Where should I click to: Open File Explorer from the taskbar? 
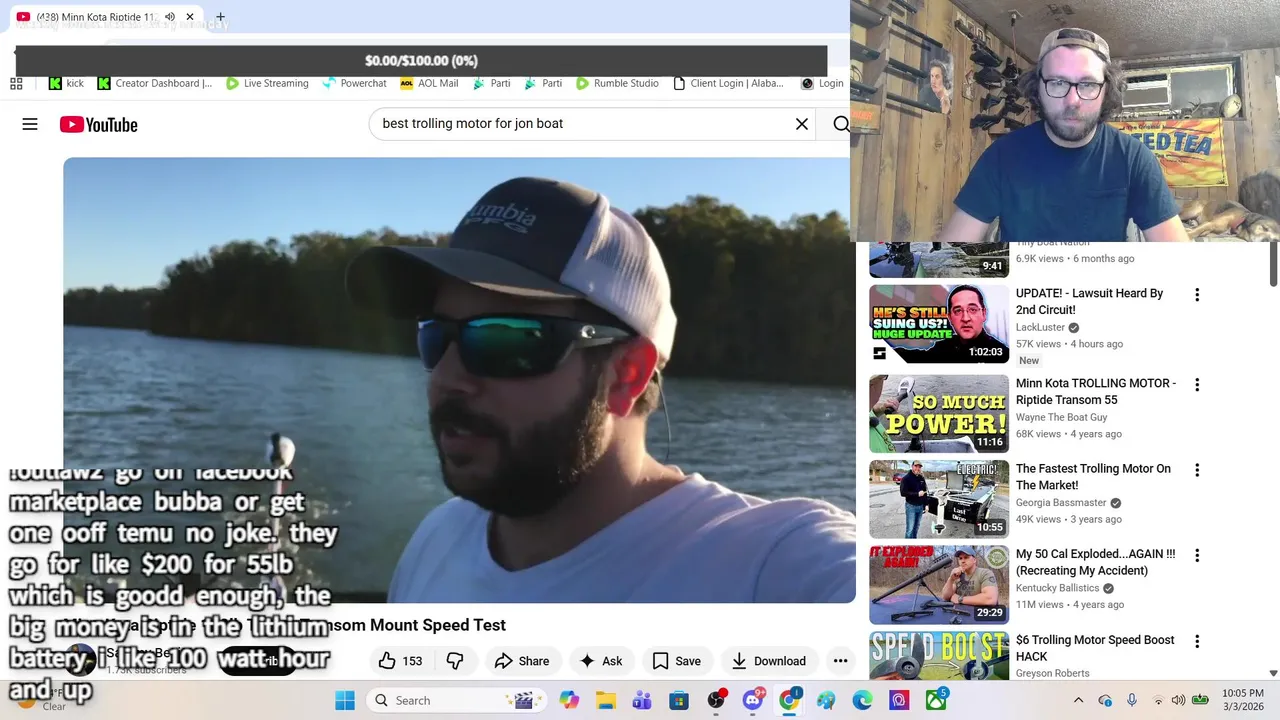point(606,700)
